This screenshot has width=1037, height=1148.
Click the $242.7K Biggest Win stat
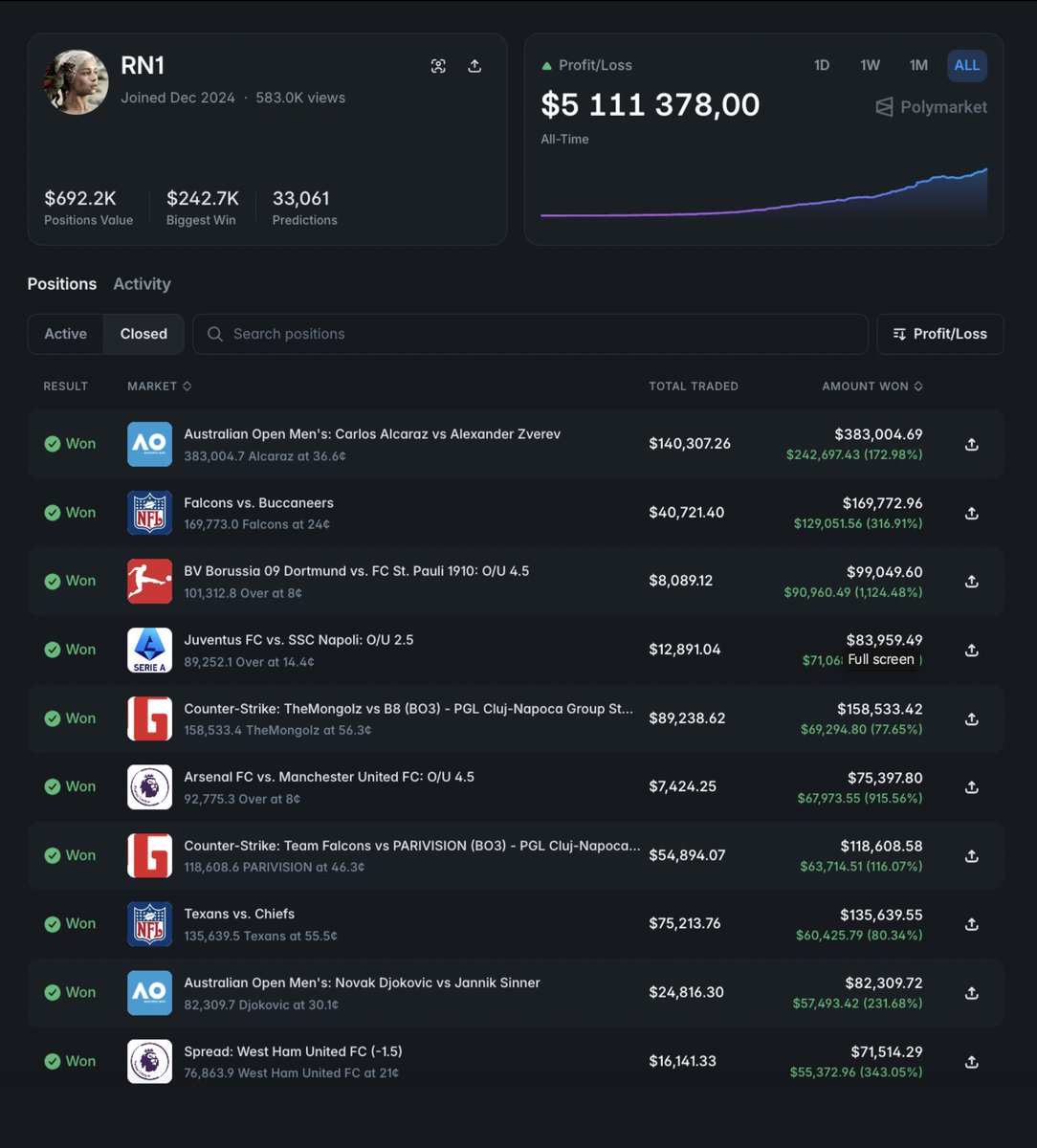coord(203,208)
